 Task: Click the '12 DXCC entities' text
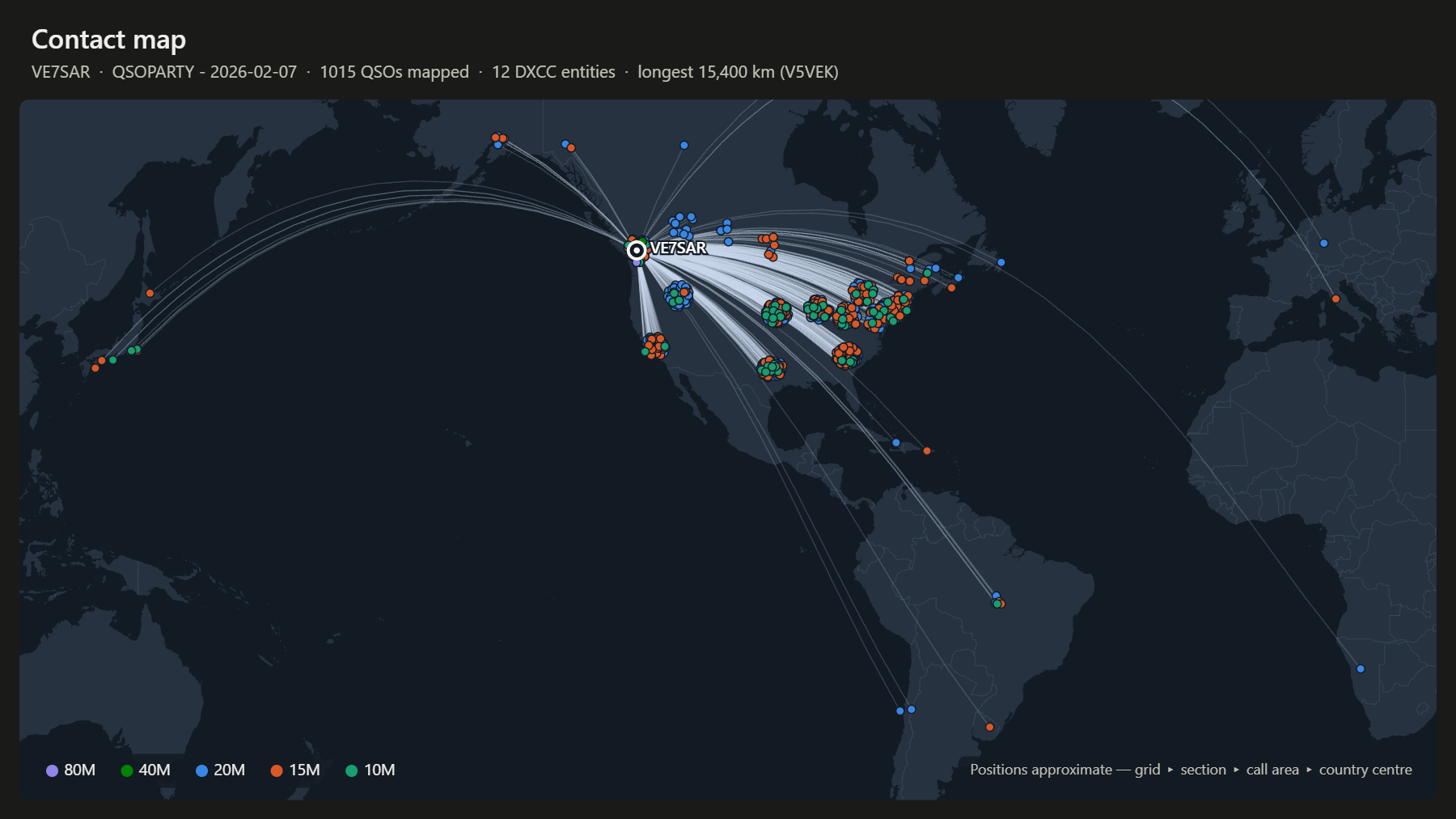point(553,72)
